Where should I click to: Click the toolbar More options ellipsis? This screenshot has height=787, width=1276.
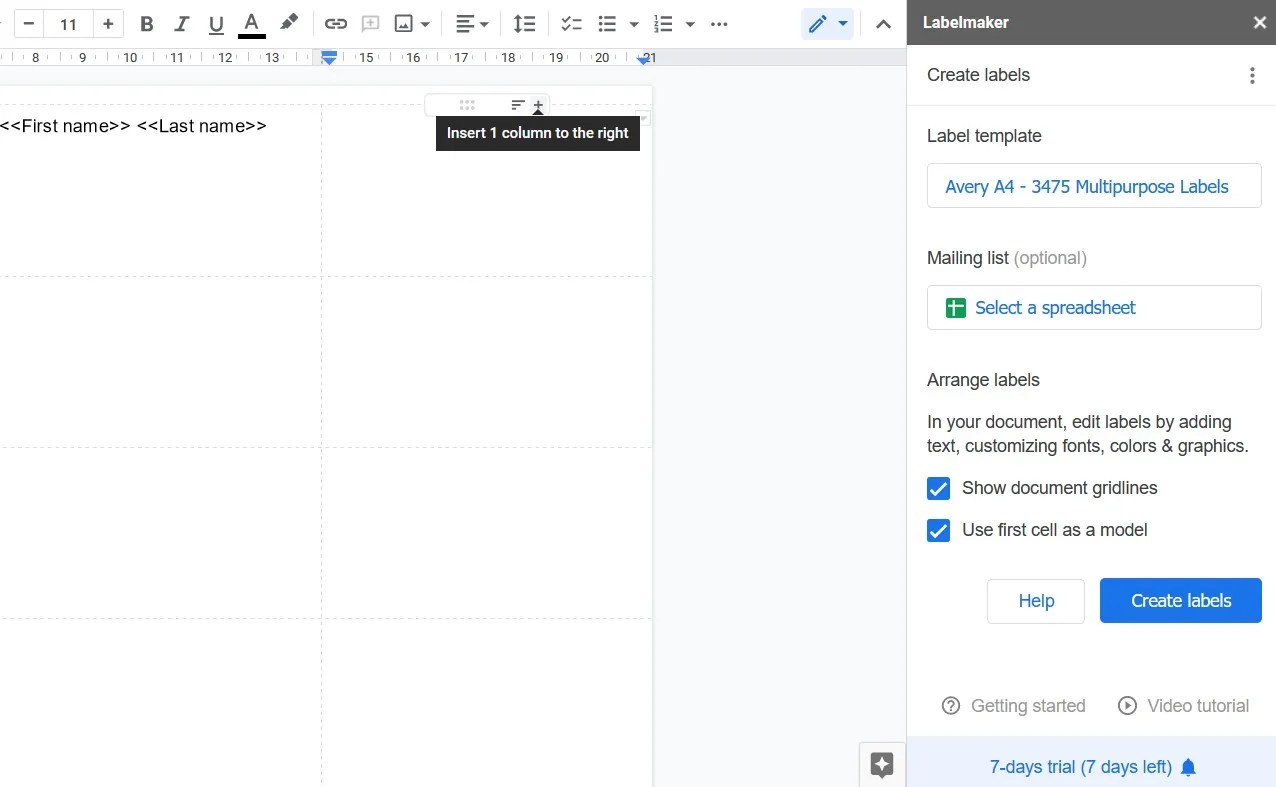click(x=719, y=23)
